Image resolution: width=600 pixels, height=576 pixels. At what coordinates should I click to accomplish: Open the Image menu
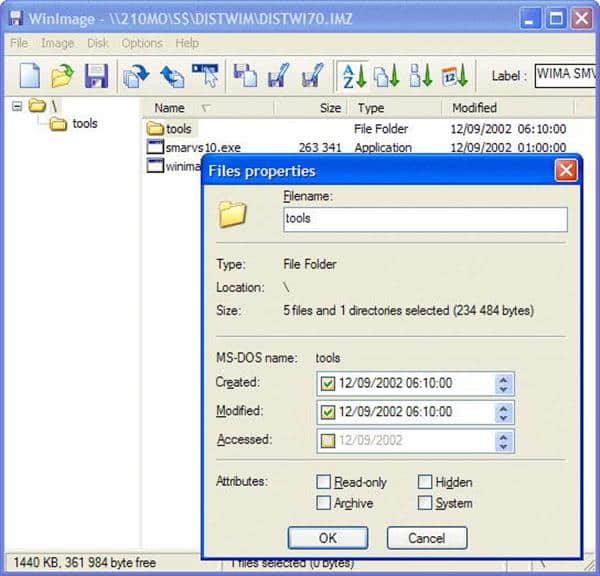[57, 43]
